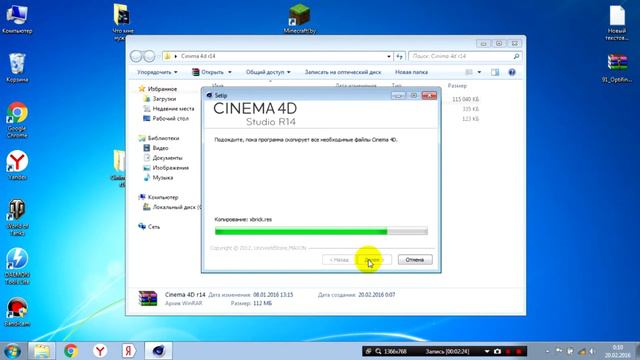Expand the address bar history dropdown

pyautogui.click(x=389, y=56)
